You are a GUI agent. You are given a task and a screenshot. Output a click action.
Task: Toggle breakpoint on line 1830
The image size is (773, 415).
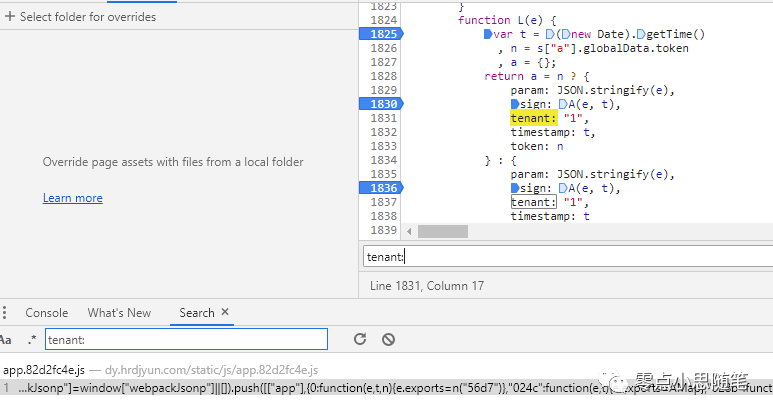point(382,104)
